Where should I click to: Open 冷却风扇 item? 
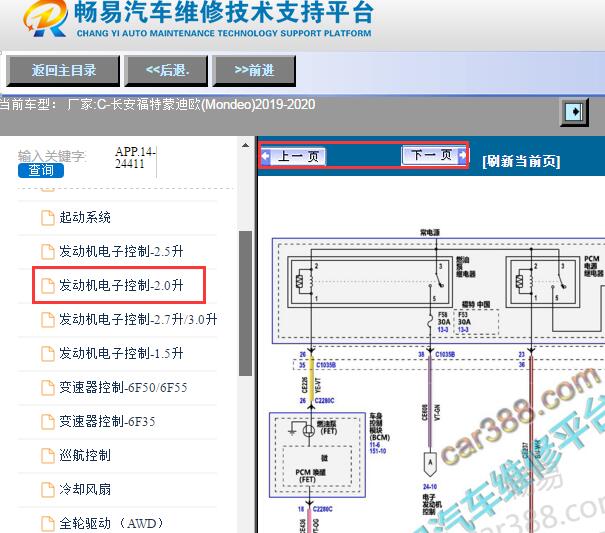coord(85,489)
